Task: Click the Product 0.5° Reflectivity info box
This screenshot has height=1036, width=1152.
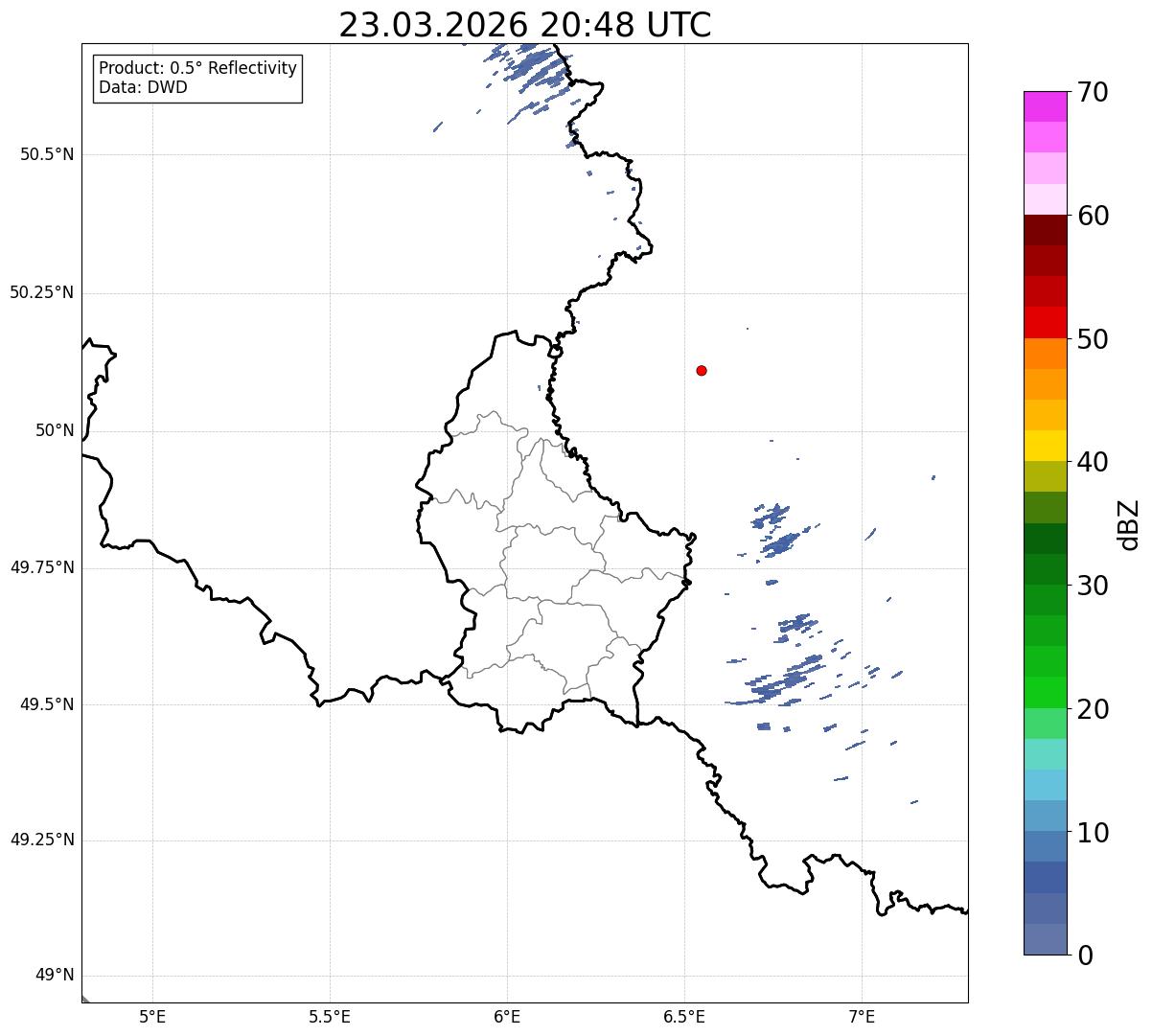Action: point(197,79)
